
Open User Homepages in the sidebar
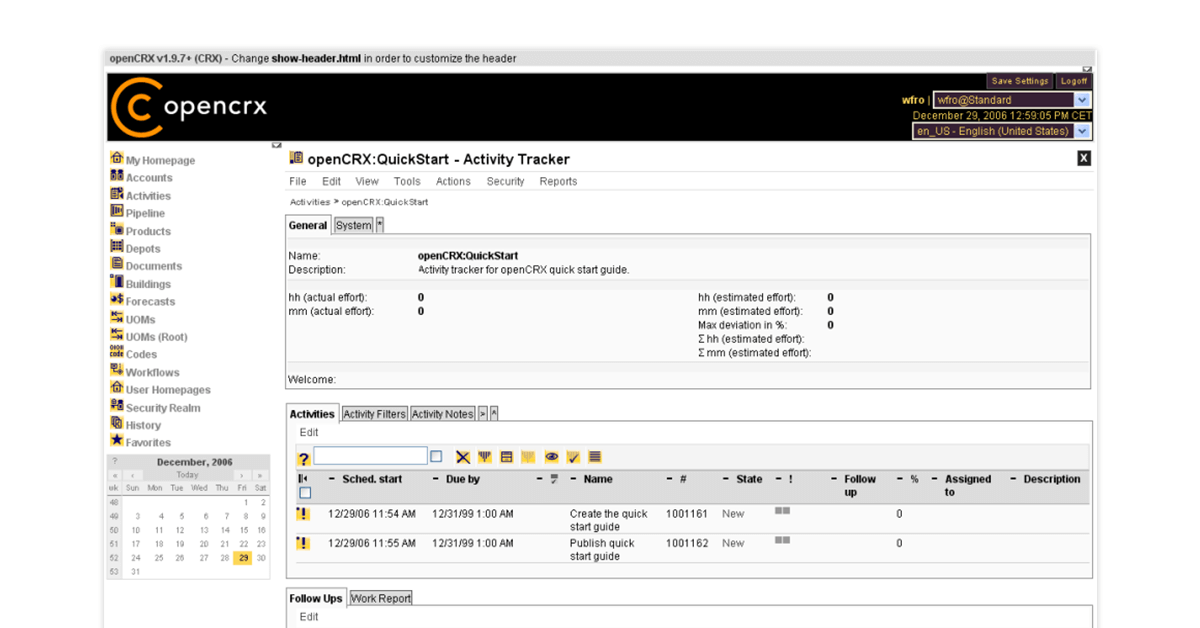pos(161,390)
